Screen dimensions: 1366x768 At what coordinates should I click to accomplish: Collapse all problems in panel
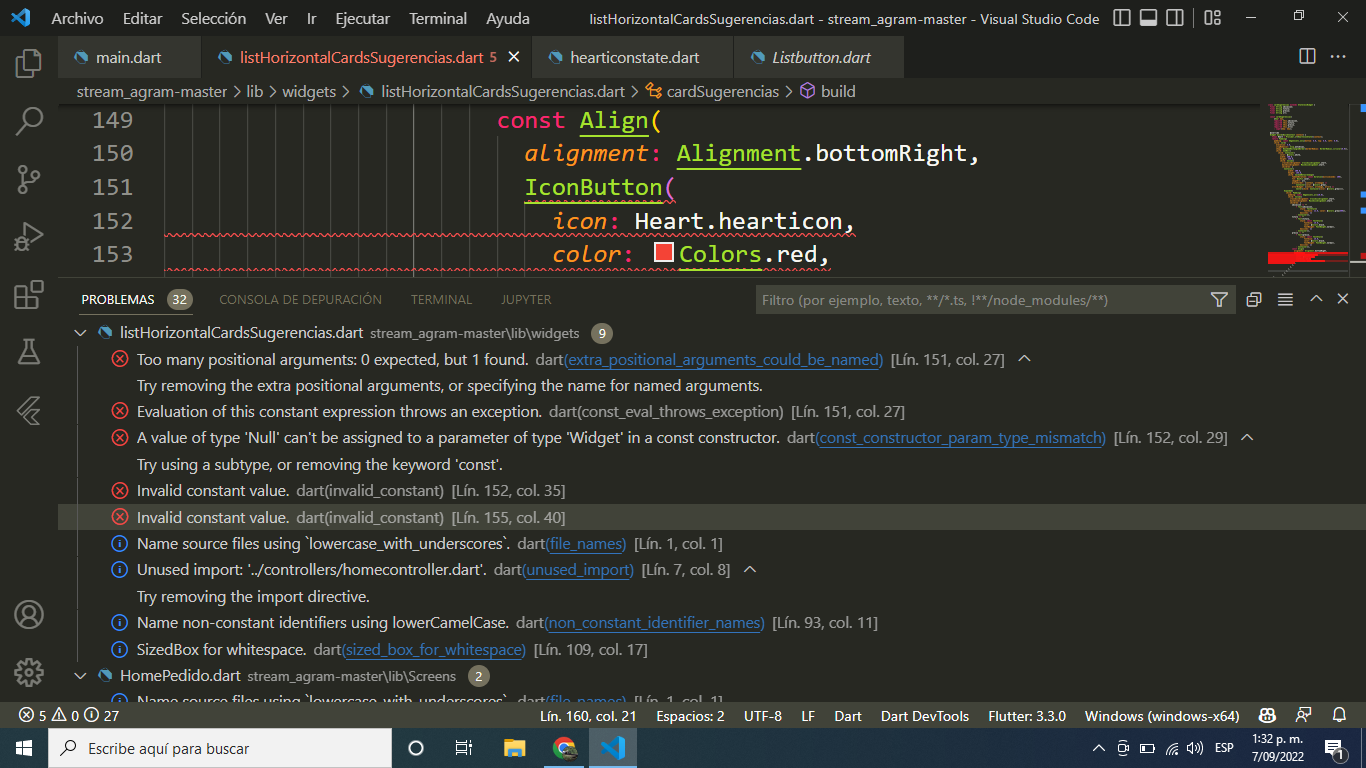(1254, 300)
